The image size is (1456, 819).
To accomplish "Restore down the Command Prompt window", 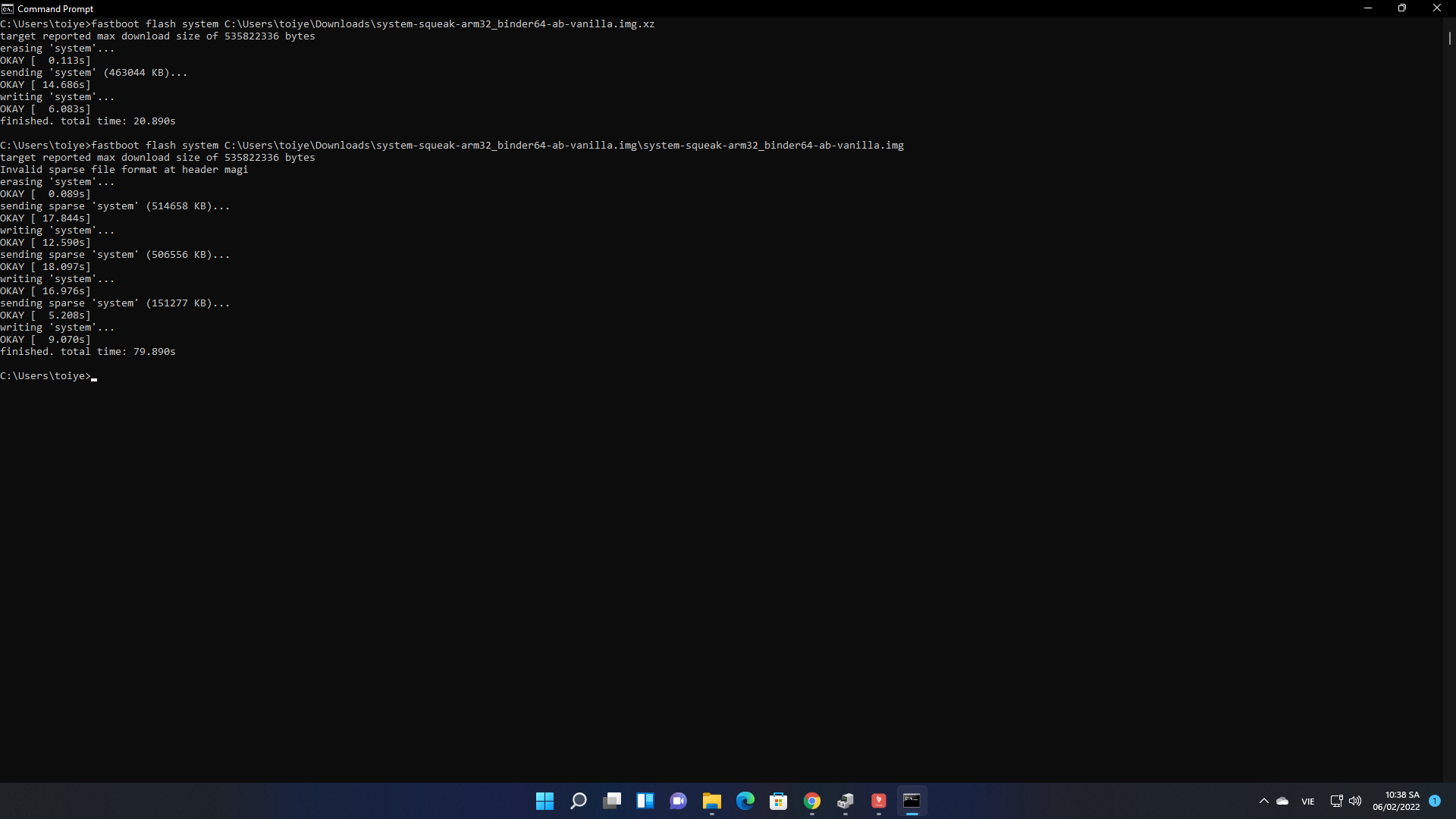I will click(1402, 8).
